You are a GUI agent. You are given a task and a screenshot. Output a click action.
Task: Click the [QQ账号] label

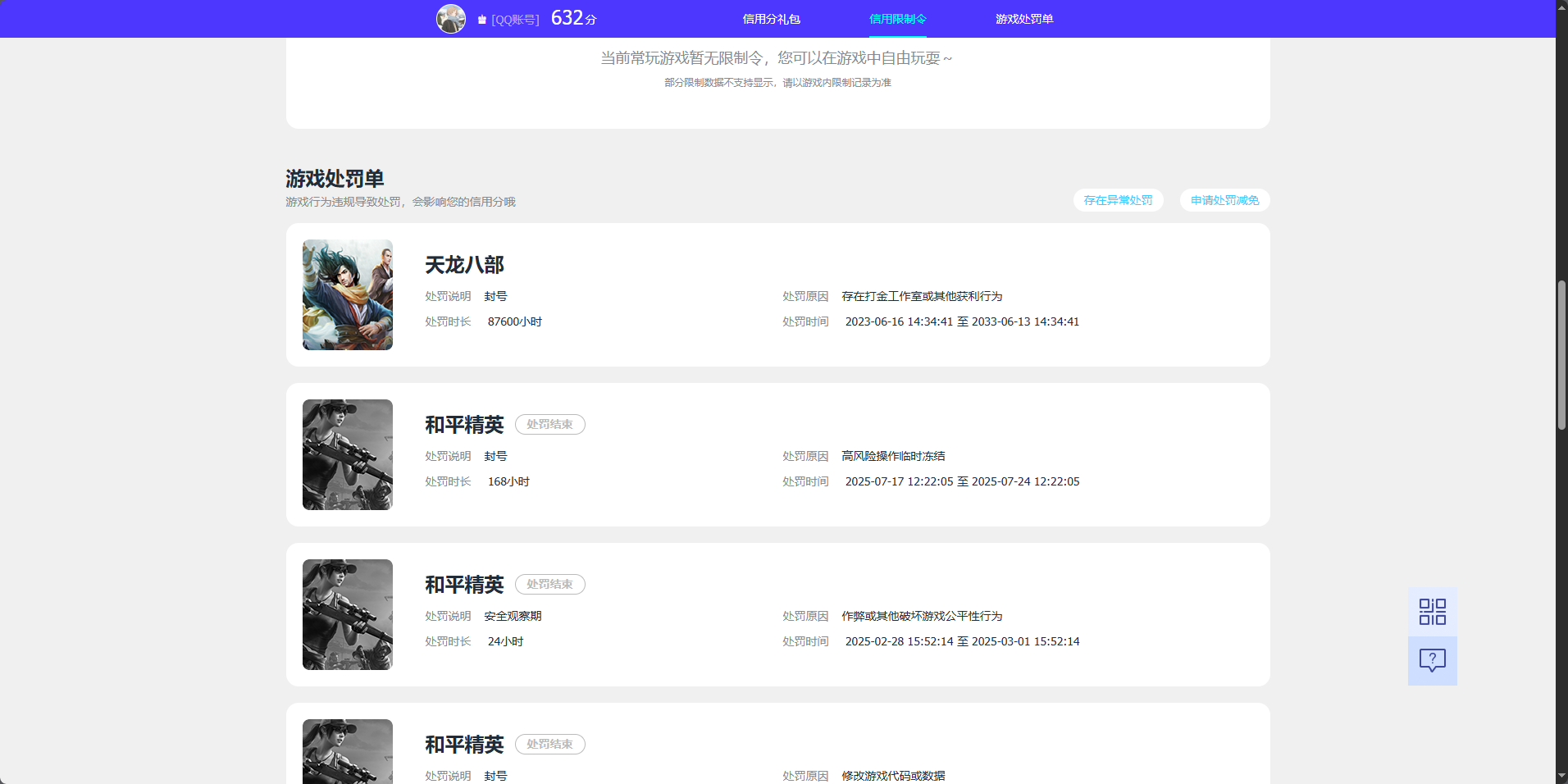(x=515, y=20)
